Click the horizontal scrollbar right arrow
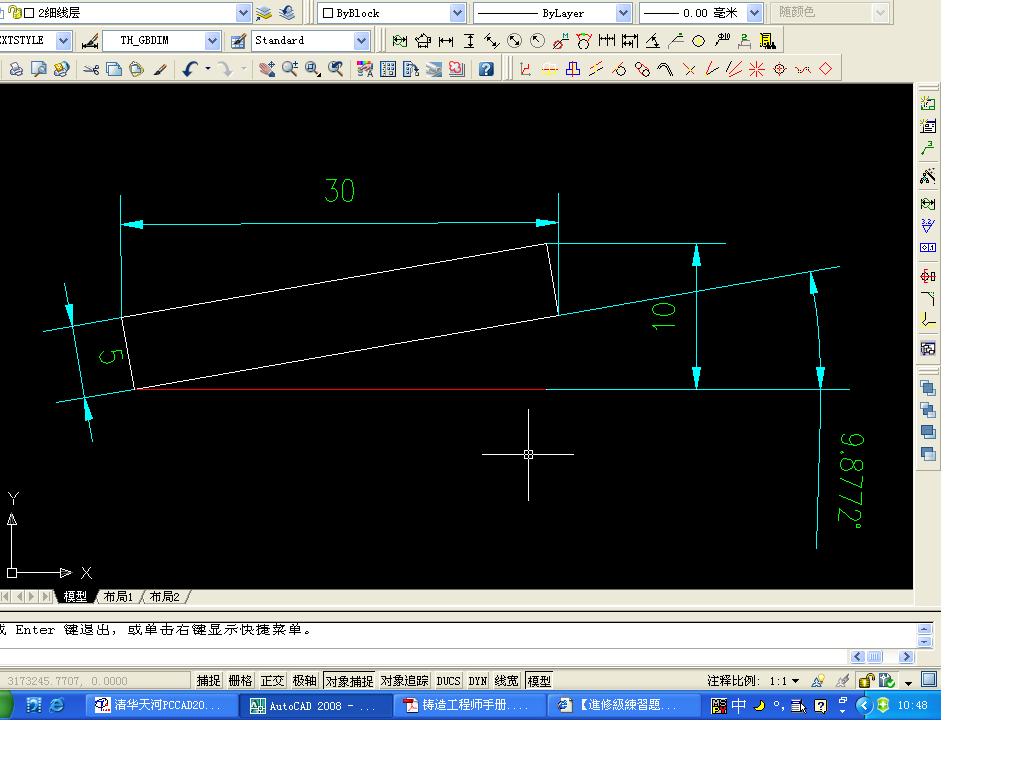Image resolution: width=1024 pixels, height=768 pixels. 906,656
